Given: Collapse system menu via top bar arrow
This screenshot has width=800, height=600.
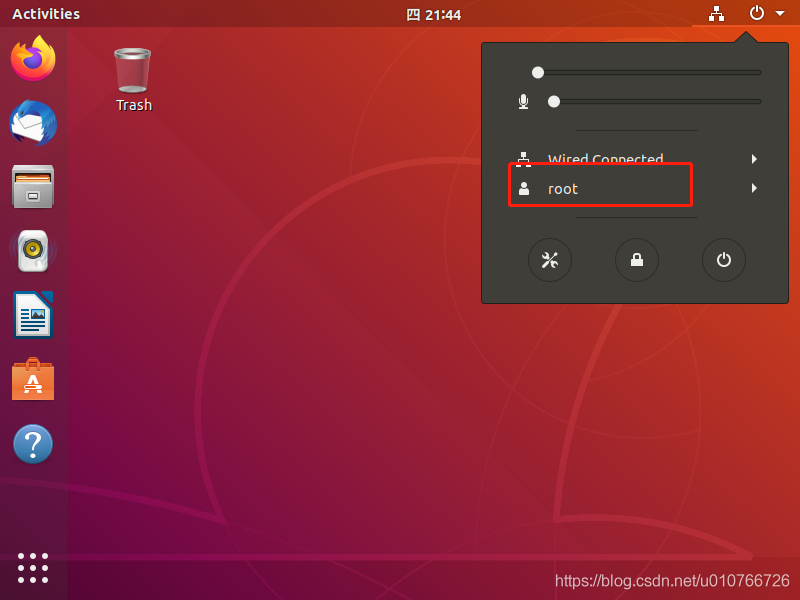Looking at the screenshot, I should click(780, 14).
